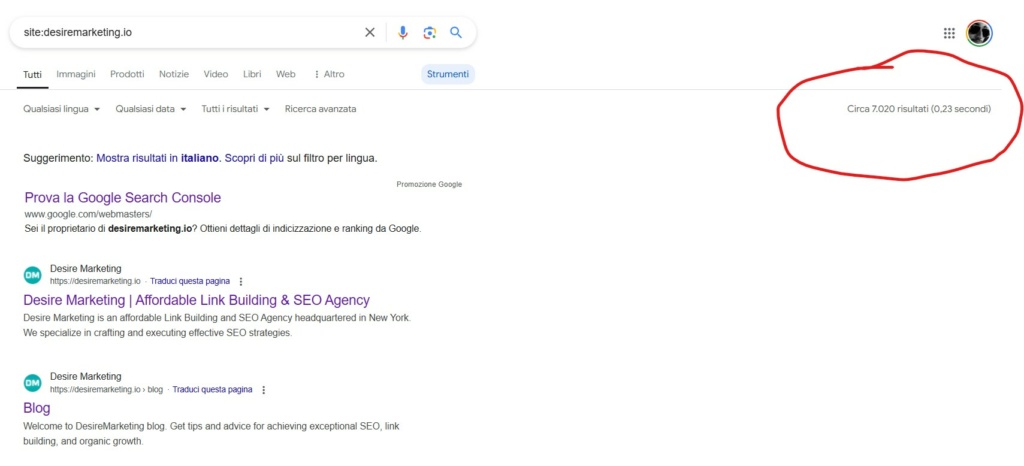Toggle the Strumenti tools button
Screen dimensions: 1024x466
click(x=448, y=74)
